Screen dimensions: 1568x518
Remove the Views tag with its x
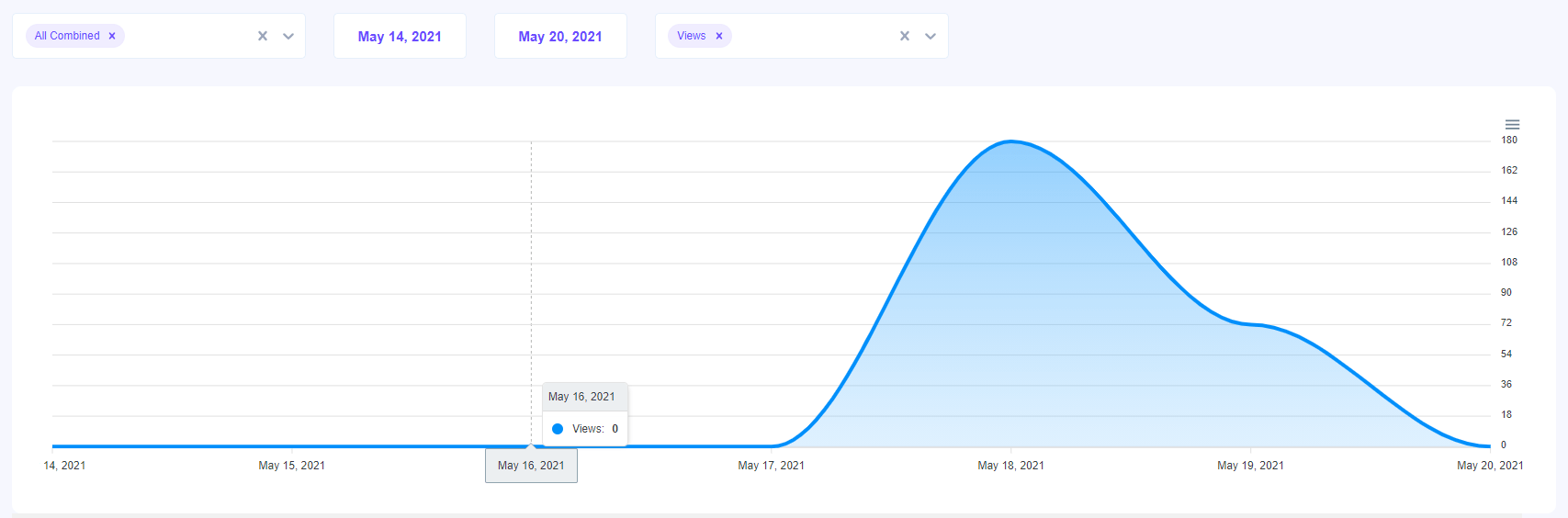(719, 36)
